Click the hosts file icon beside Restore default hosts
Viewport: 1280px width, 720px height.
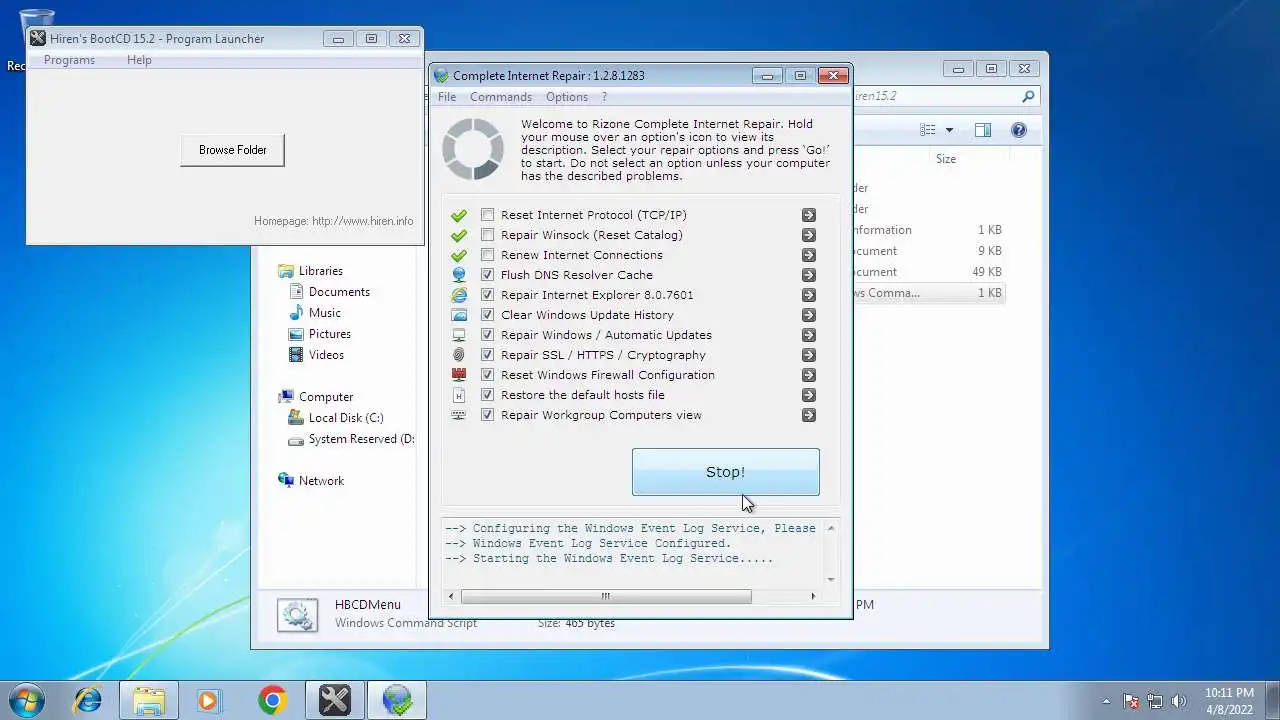(x=459, y=395)
